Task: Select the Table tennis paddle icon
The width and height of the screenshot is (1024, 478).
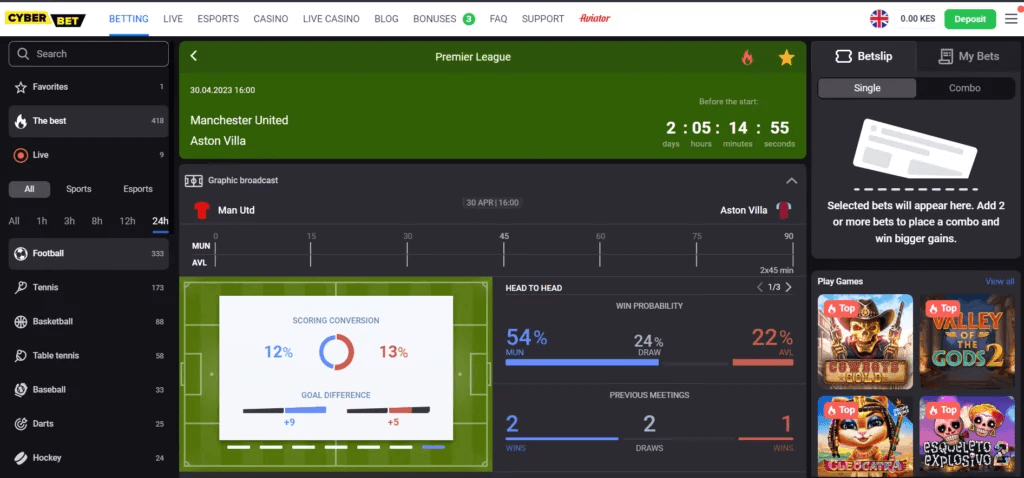Action: (x=20, y=356)
